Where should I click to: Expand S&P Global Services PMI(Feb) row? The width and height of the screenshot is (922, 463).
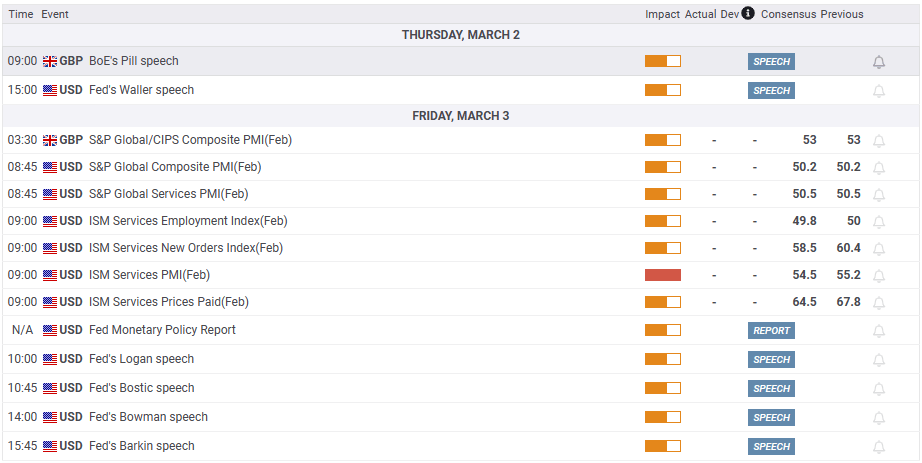[x=168, y=194]
